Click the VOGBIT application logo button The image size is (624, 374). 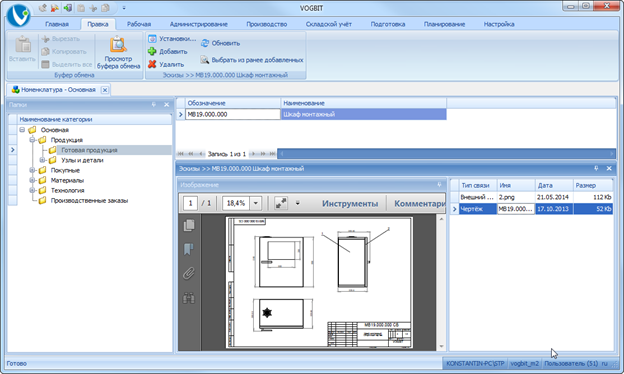click(x=18, y=15)
